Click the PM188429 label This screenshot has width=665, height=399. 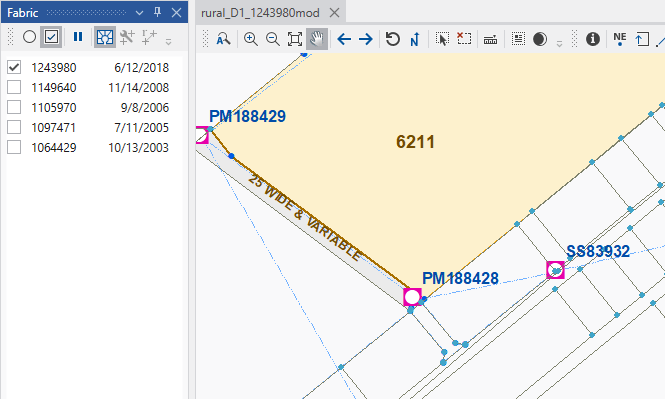tap(247, 116)
